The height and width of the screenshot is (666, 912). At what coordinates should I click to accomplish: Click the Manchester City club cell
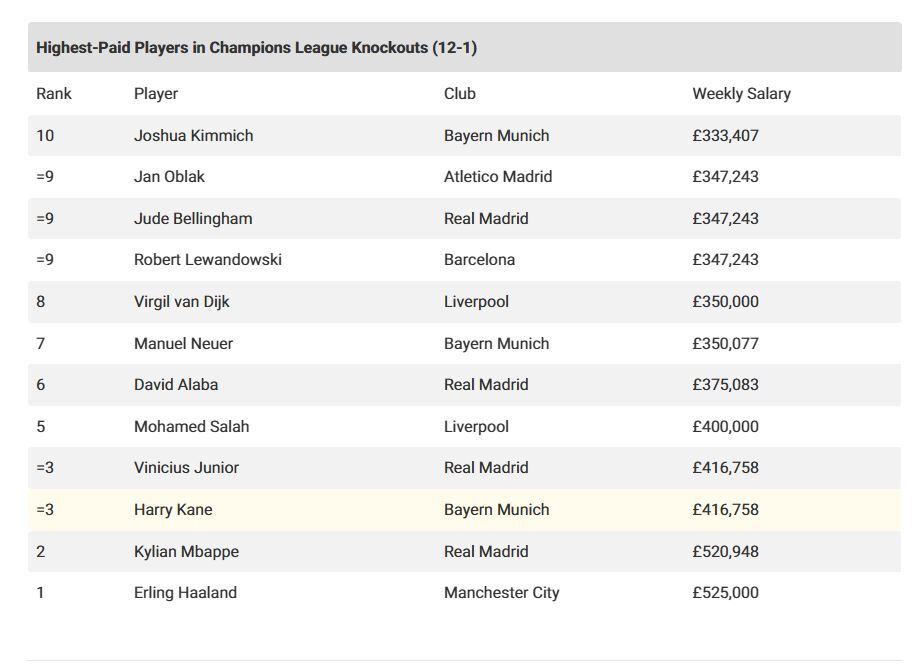[501, 593]
